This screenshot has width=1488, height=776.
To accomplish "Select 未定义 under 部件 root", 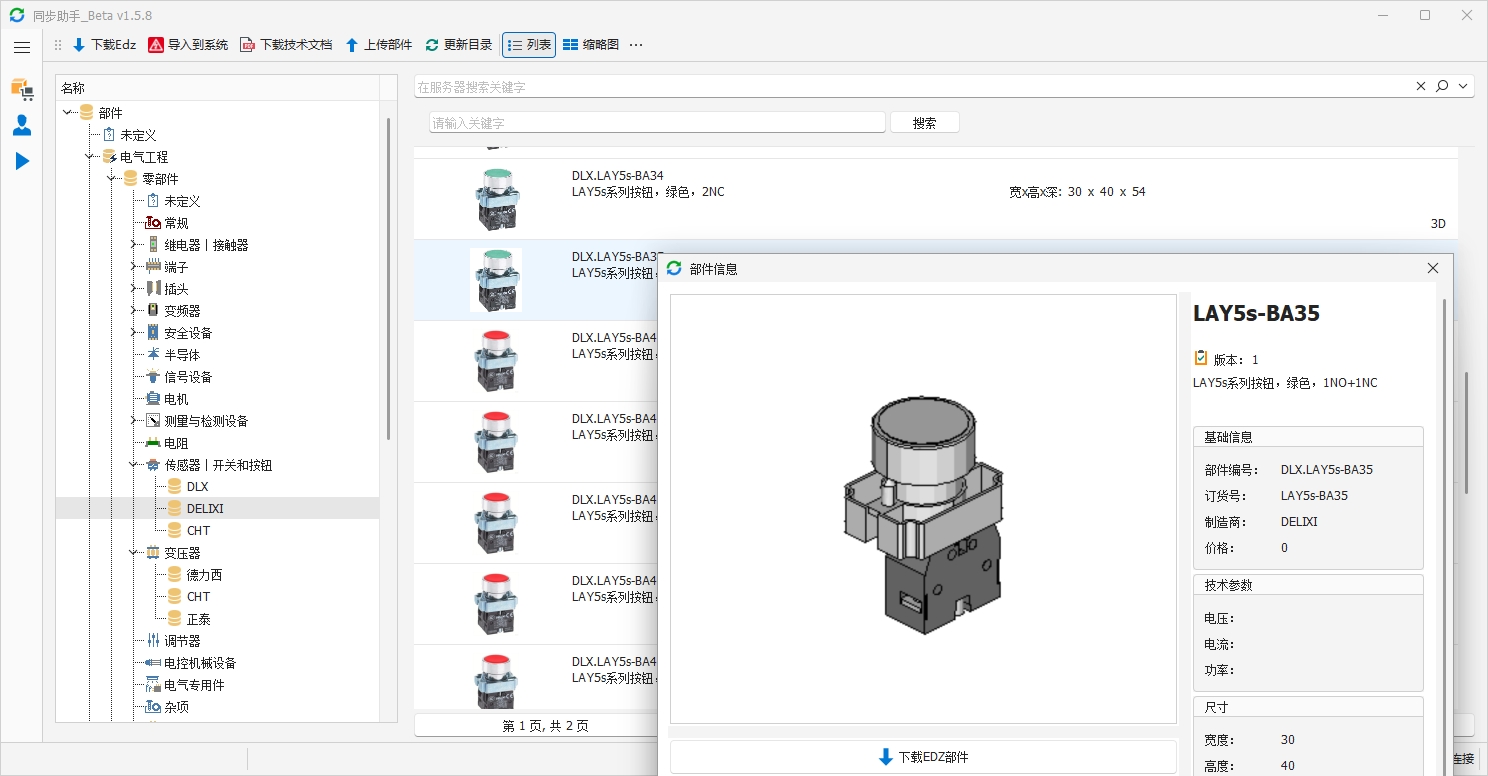I will pyautogui.click(x=138, y=135).
